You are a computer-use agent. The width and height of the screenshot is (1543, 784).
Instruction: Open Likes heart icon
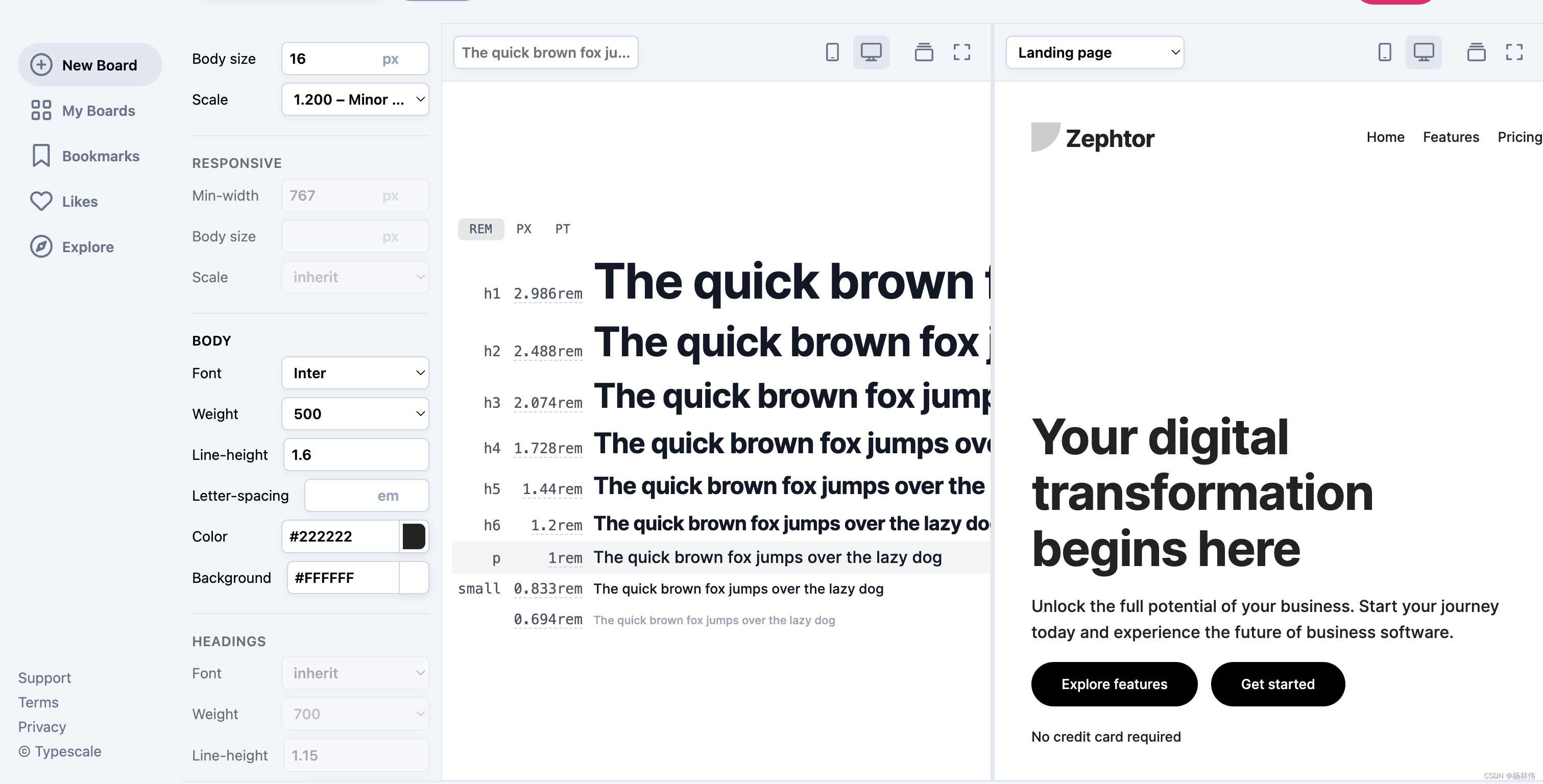click(x=41, y=201)
